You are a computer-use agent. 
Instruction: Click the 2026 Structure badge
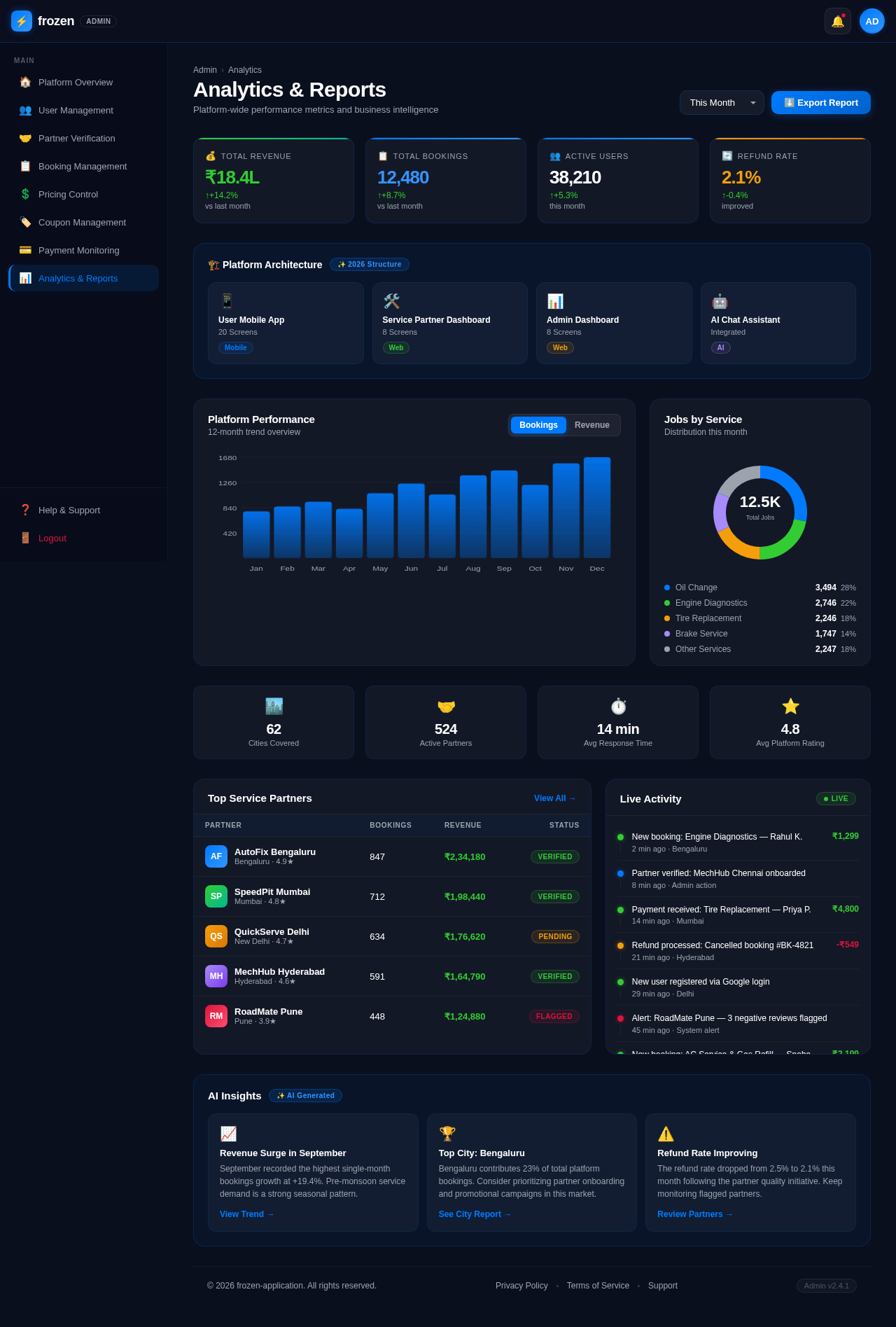(370, 265)
